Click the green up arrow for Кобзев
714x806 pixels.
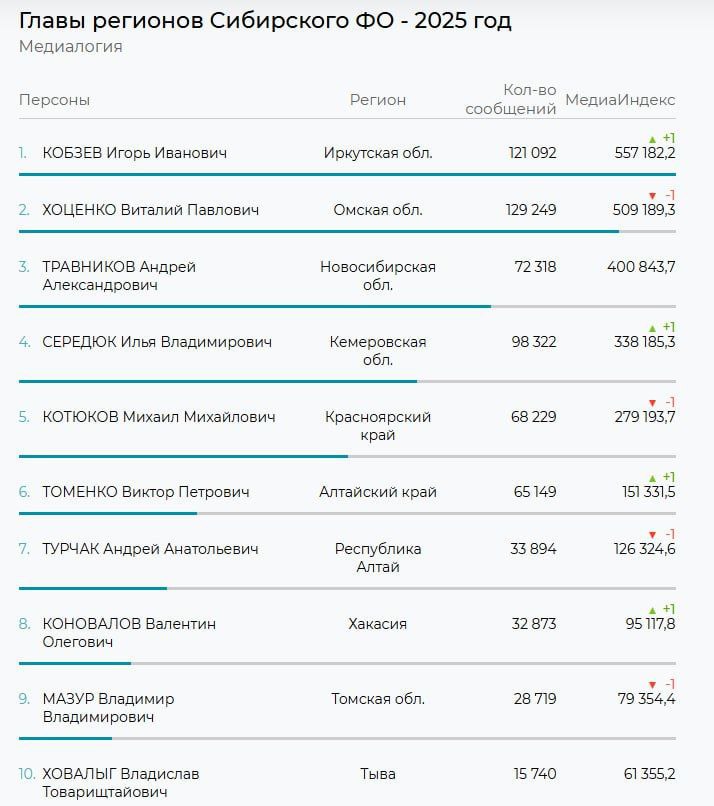652,139
